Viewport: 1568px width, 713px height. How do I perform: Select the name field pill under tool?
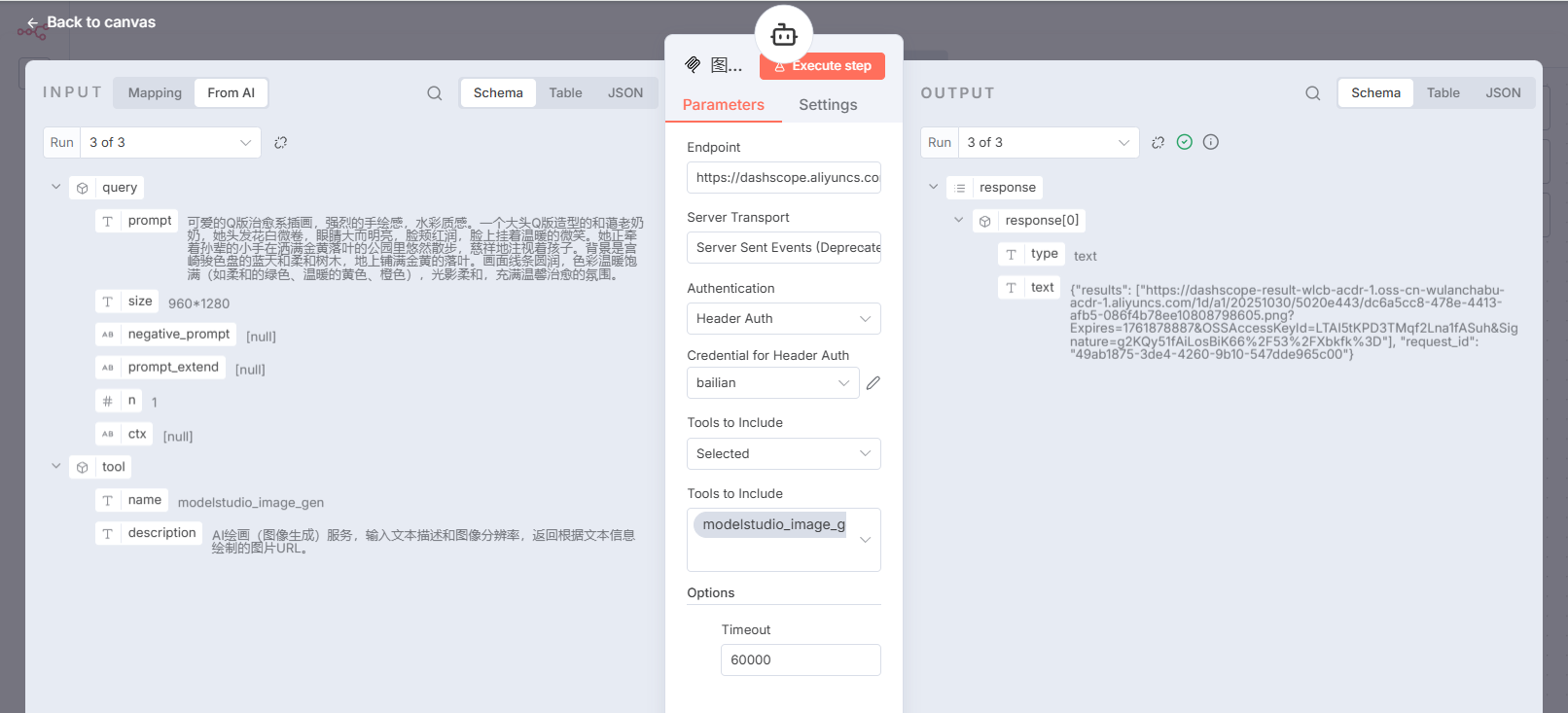pyautogui.click(x=131, y=500)
